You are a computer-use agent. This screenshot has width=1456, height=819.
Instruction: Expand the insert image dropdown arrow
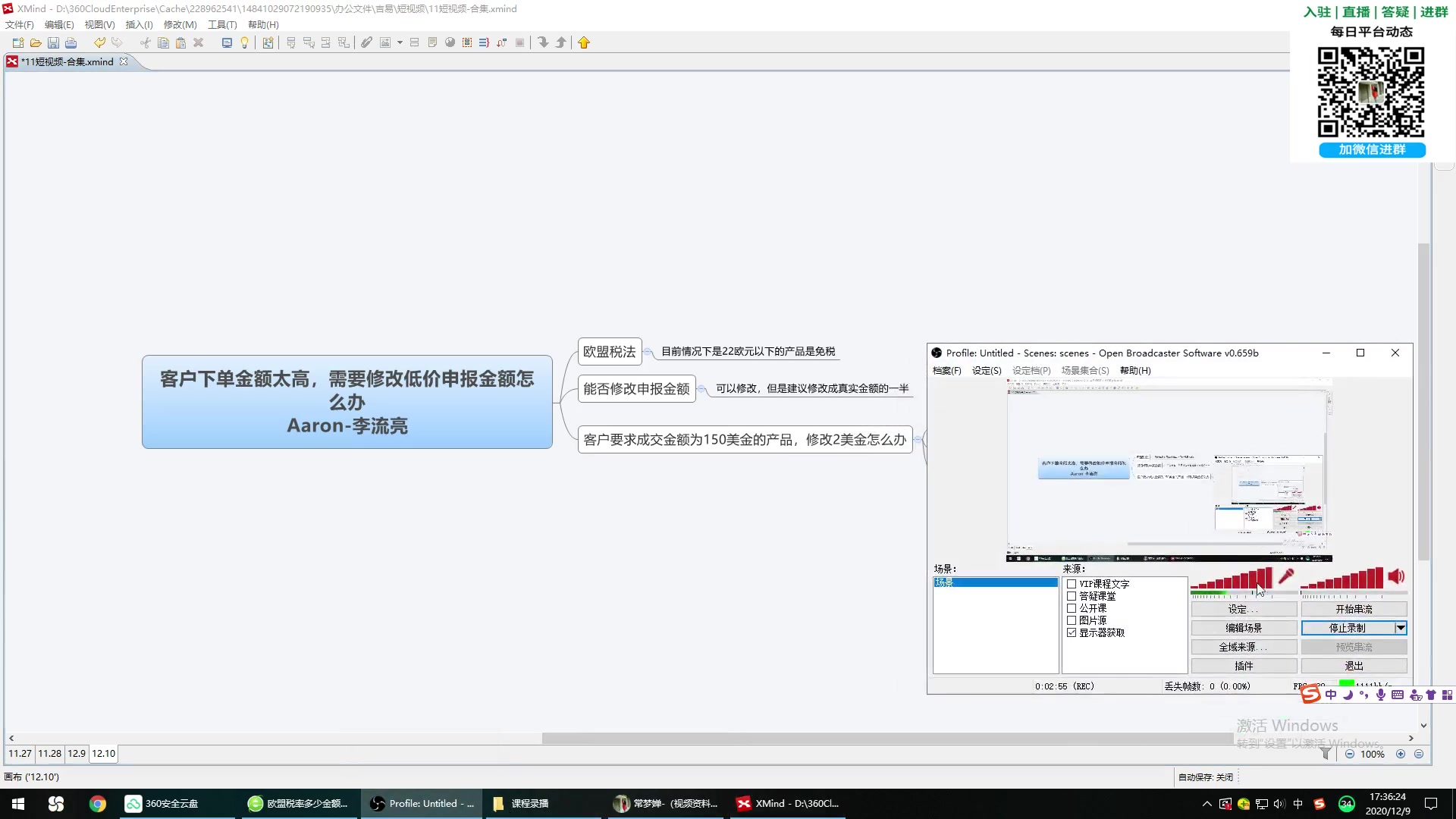[x=400, y=43]
